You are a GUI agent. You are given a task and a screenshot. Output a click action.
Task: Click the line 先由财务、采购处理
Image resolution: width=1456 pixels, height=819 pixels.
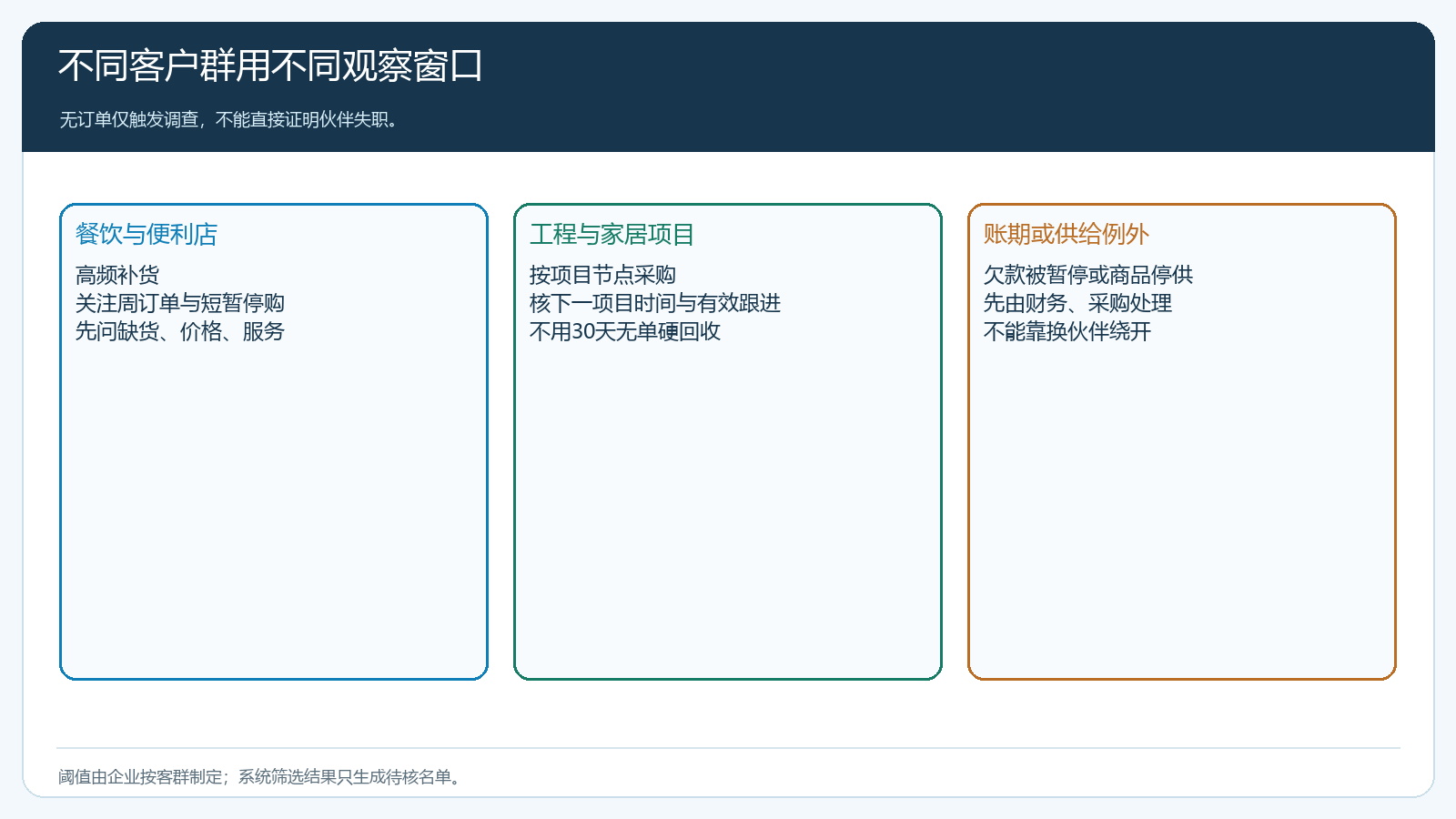click(x=1077, y=303)
